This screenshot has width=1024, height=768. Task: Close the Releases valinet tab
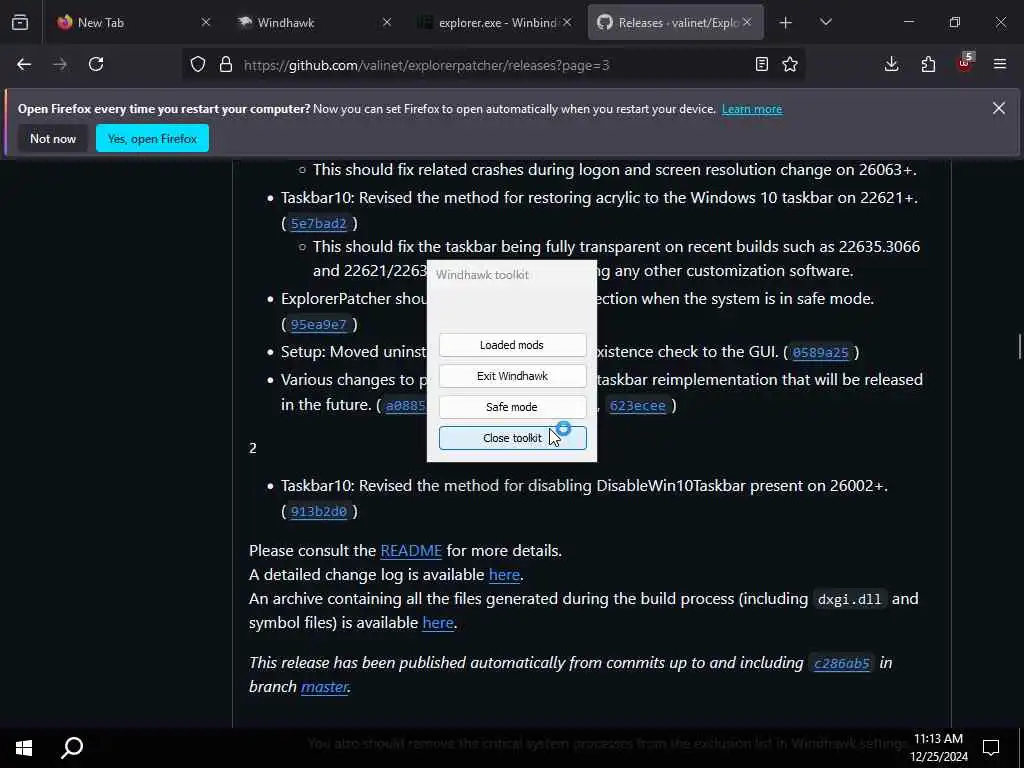click(747, 22)
